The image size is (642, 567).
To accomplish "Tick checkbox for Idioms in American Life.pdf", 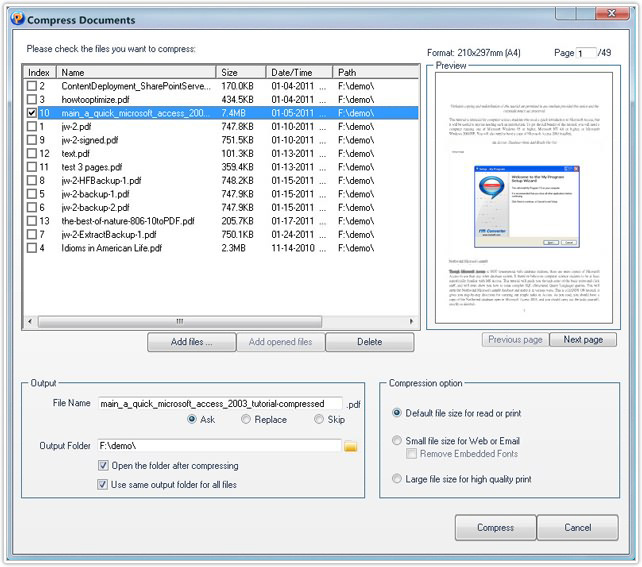I will point(32,248).
